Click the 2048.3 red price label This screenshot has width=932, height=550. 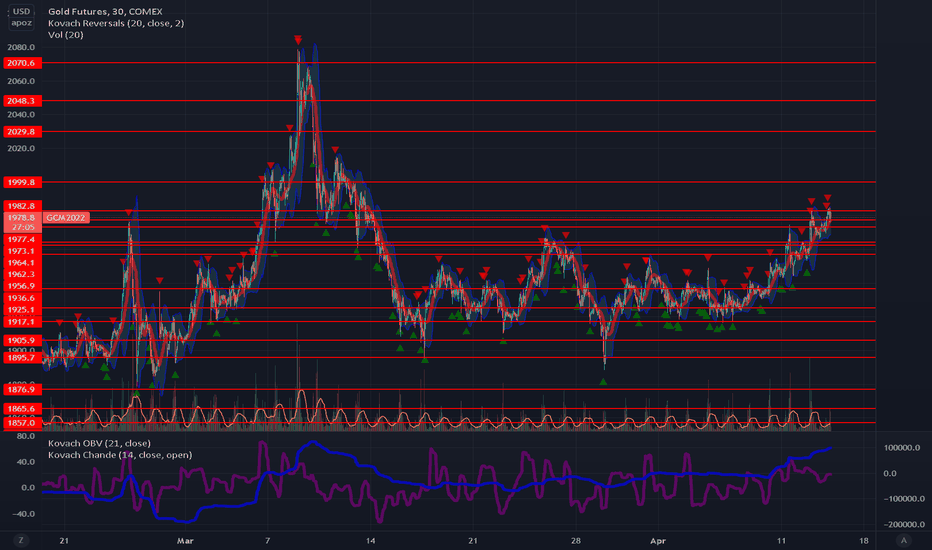[21, 100]
